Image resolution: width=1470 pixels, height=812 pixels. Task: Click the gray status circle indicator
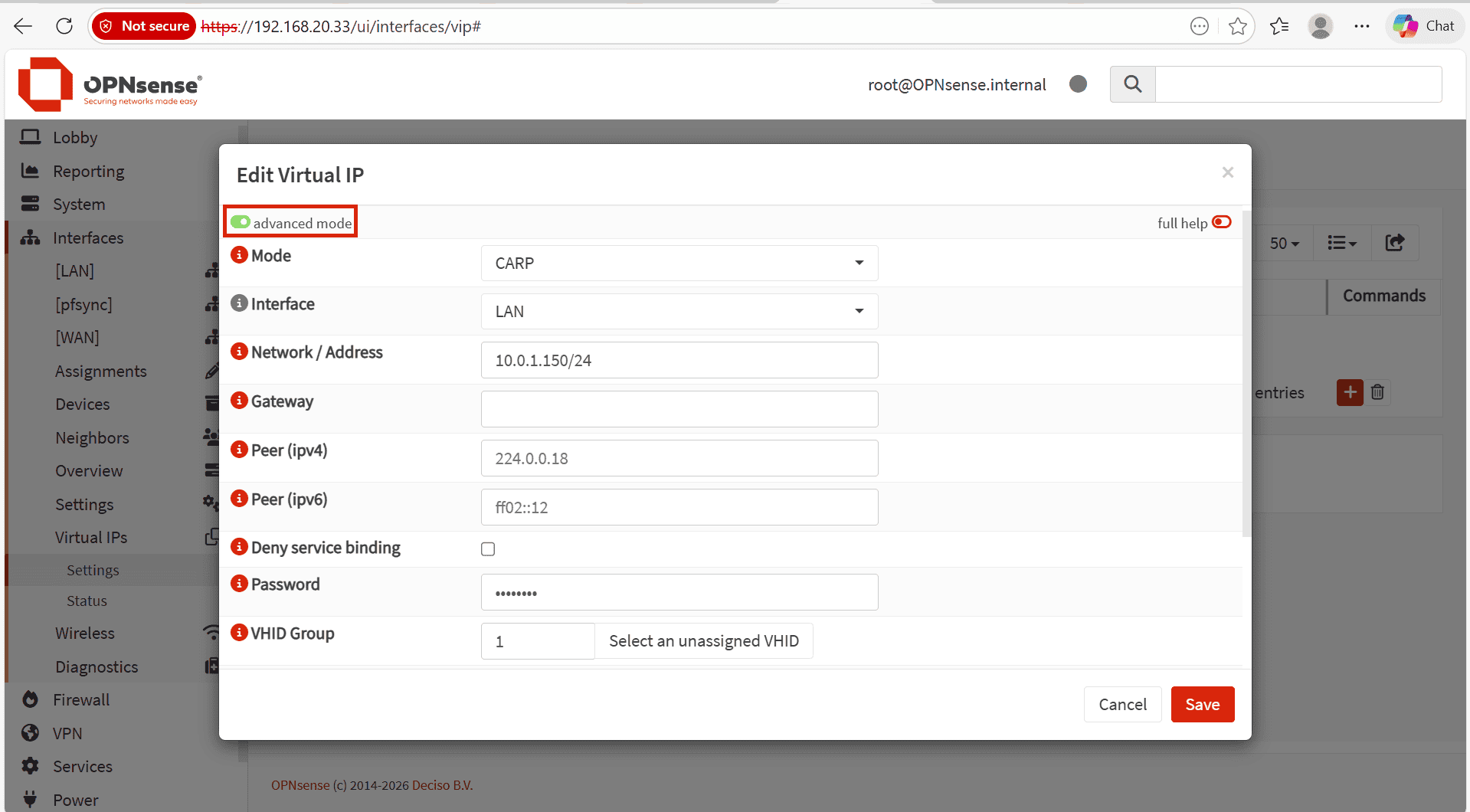(1078, 84)
